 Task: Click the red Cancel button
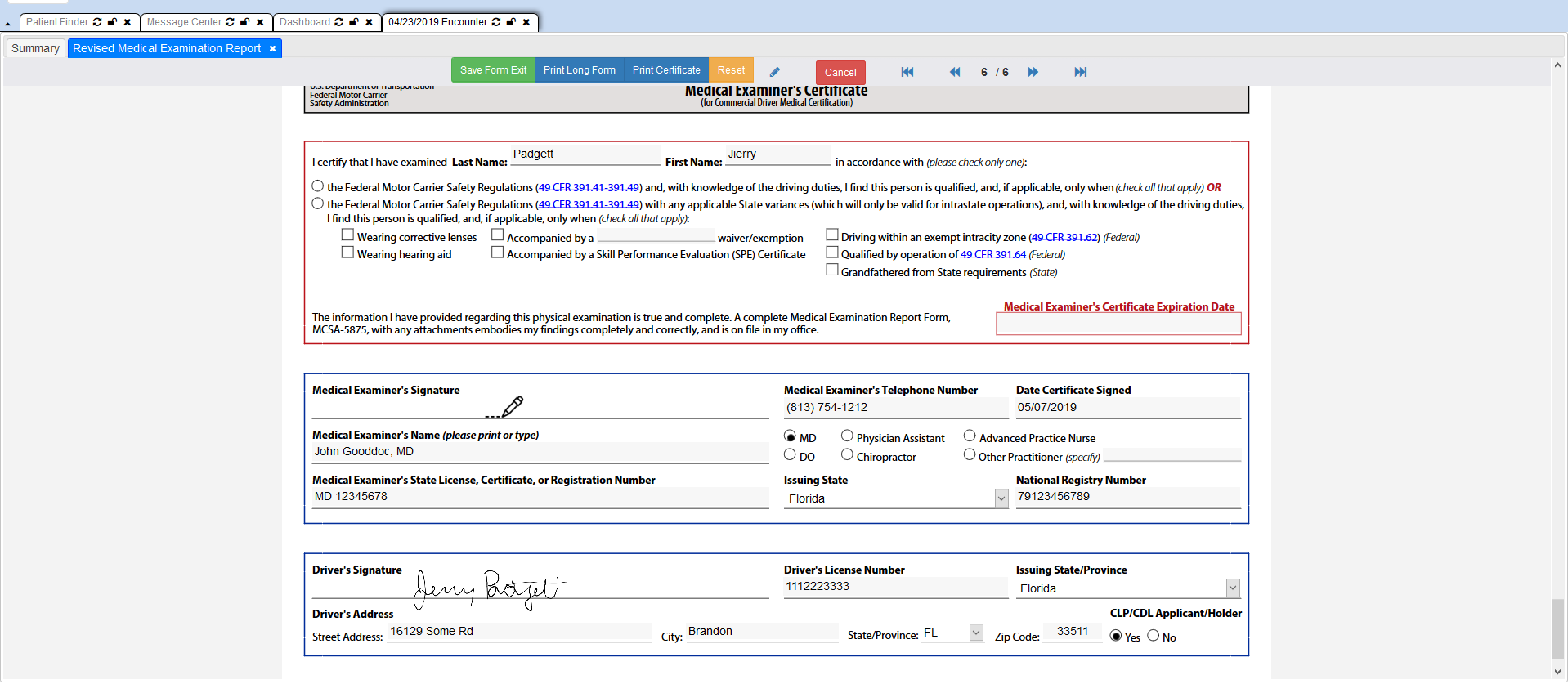pyautogui.click(x=840, y=73)
